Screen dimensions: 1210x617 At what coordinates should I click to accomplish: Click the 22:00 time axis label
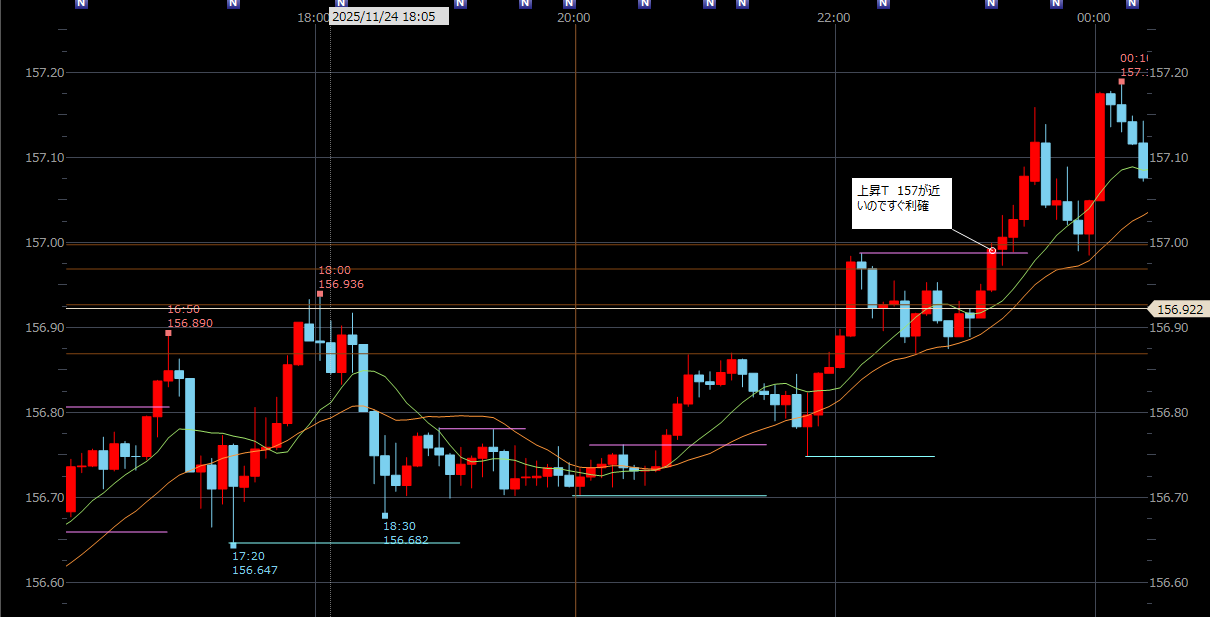click(x=833, y=18)
